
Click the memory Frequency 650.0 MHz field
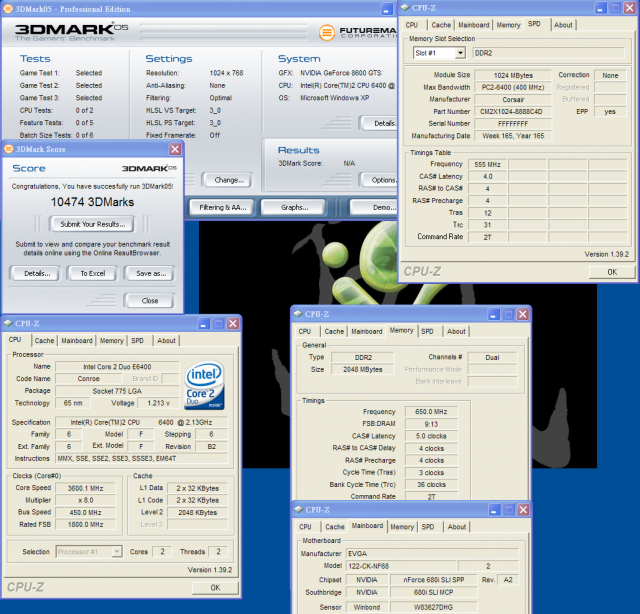431,412
